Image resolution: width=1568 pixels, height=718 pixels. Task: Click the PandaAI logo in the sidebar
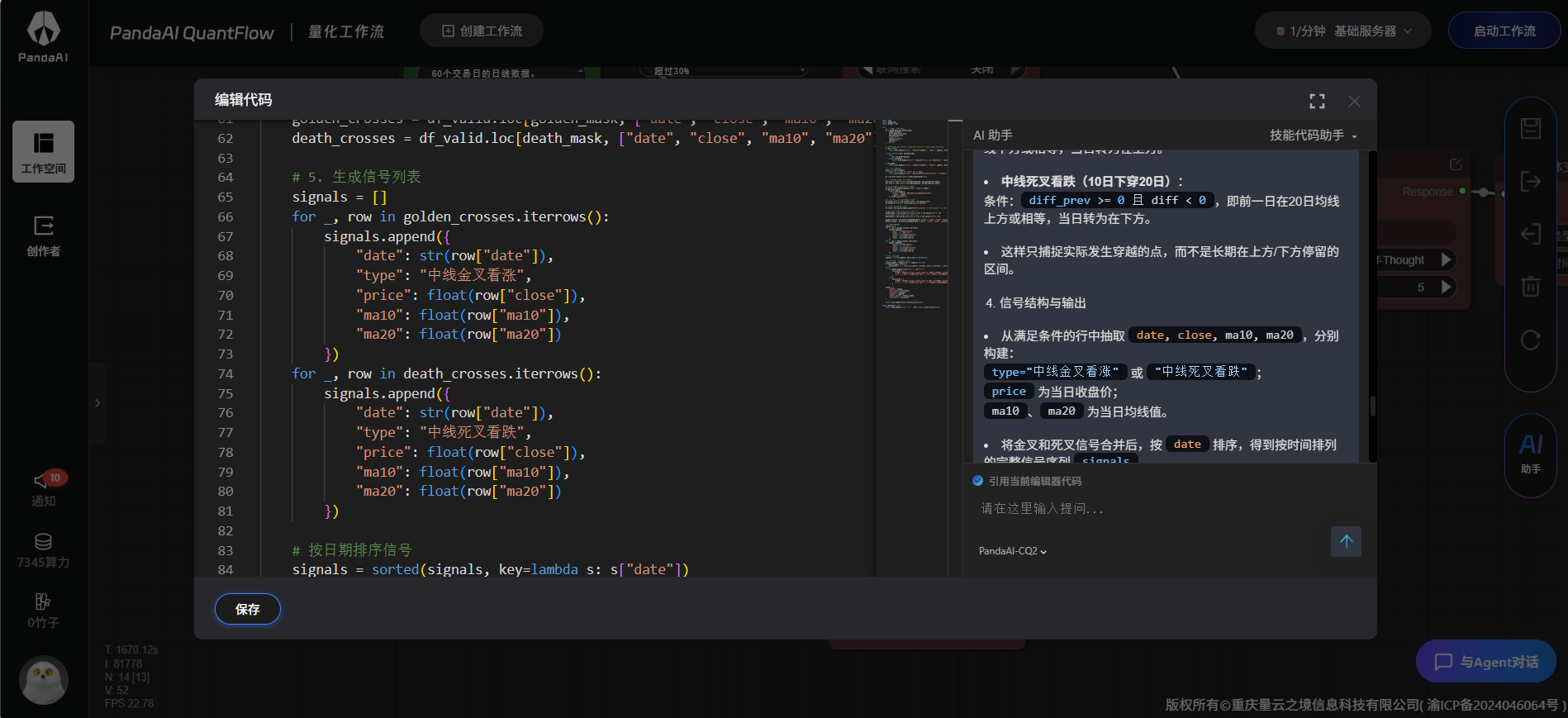[x=43, y=37]
